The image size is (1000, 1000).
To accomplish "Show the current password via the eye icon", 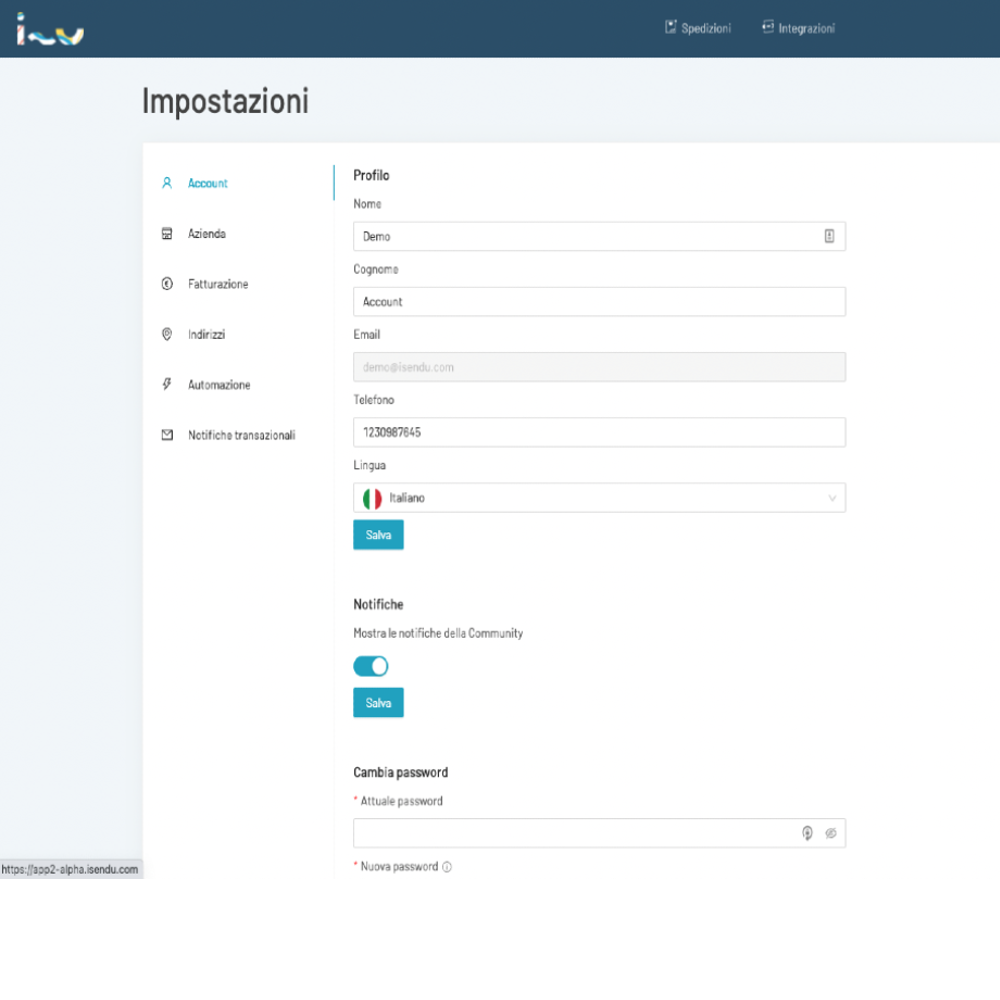I will (830, 833).
